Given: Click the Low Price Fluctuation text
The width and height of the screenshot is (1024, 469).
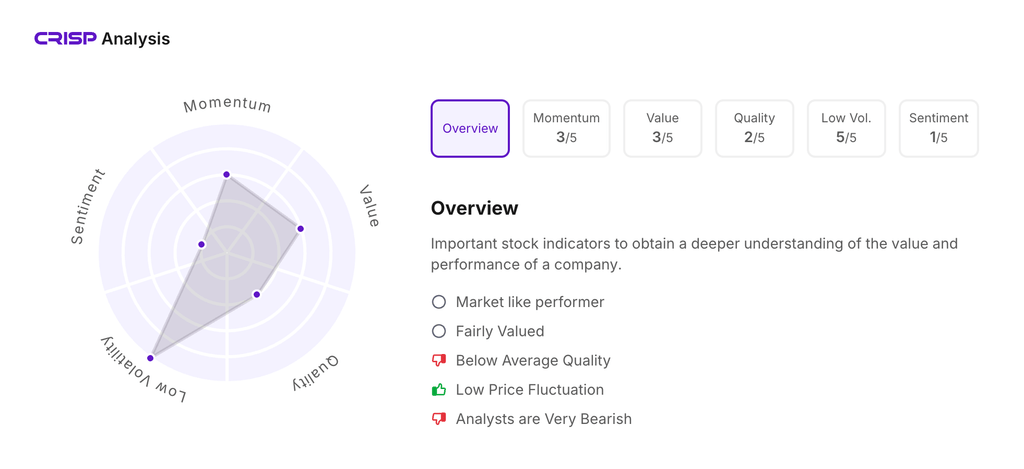Looking at the screenshot, I should [529, 389].
